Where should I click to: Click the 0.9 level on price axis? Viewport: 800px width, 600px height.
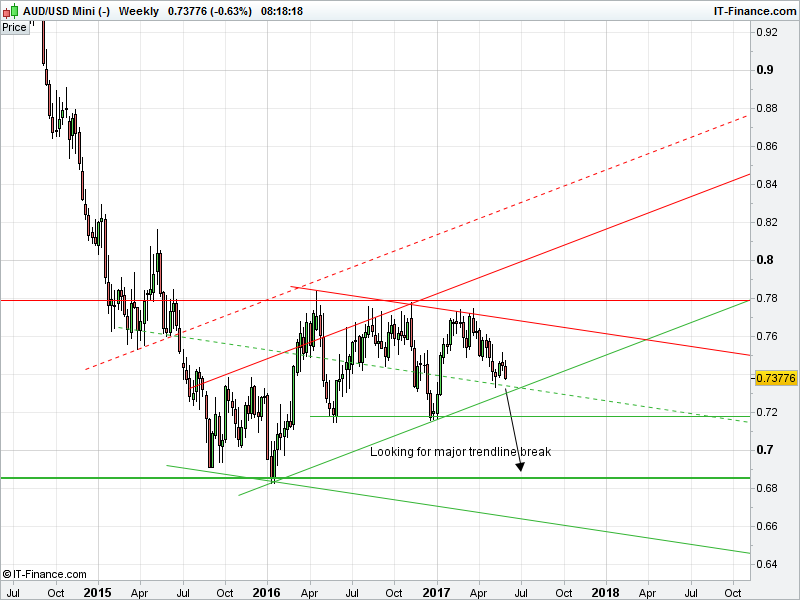tap(764, 70)
